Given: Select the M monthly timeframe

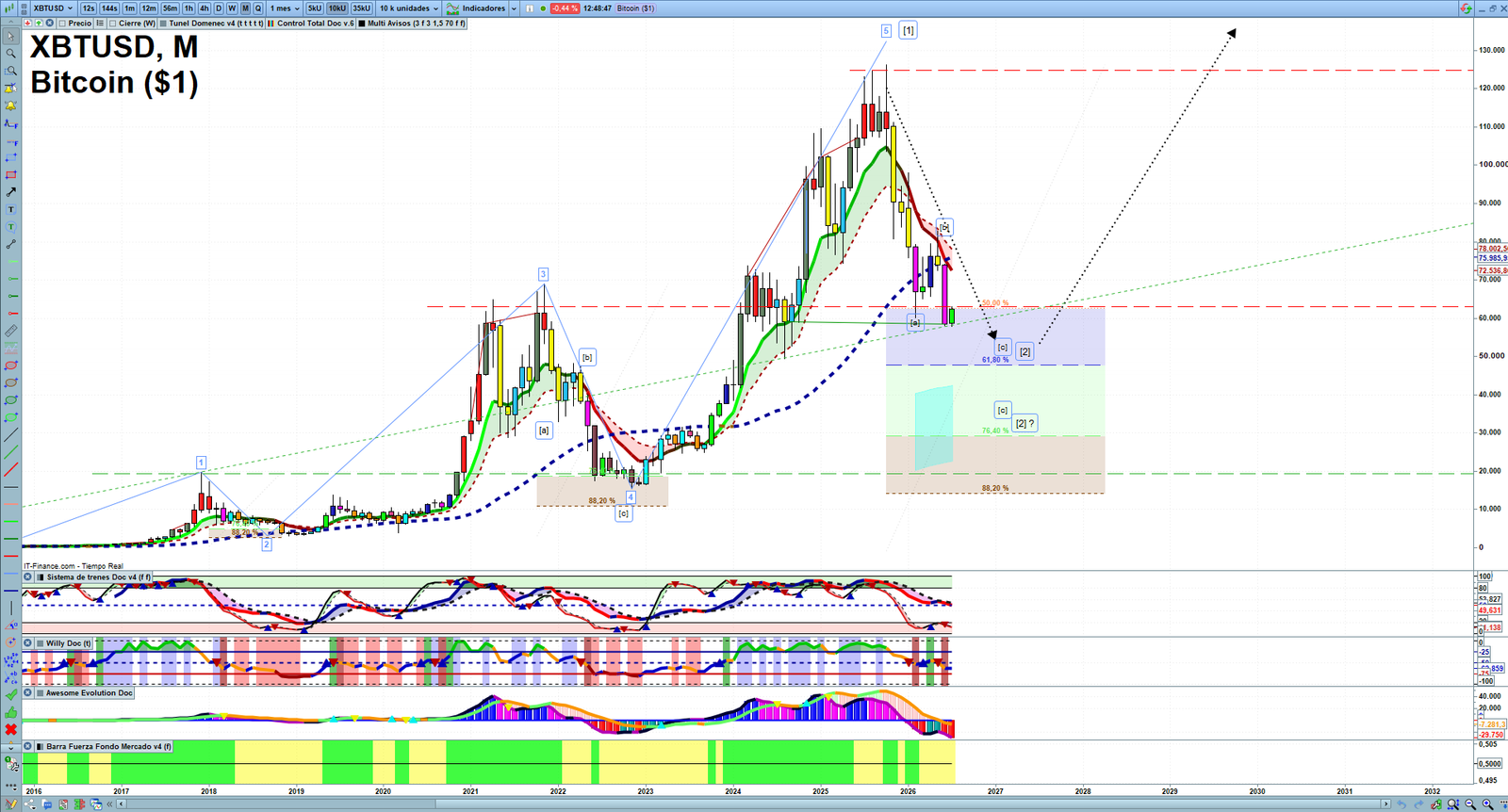Looking at the screenshot, I should click(245, 8).
